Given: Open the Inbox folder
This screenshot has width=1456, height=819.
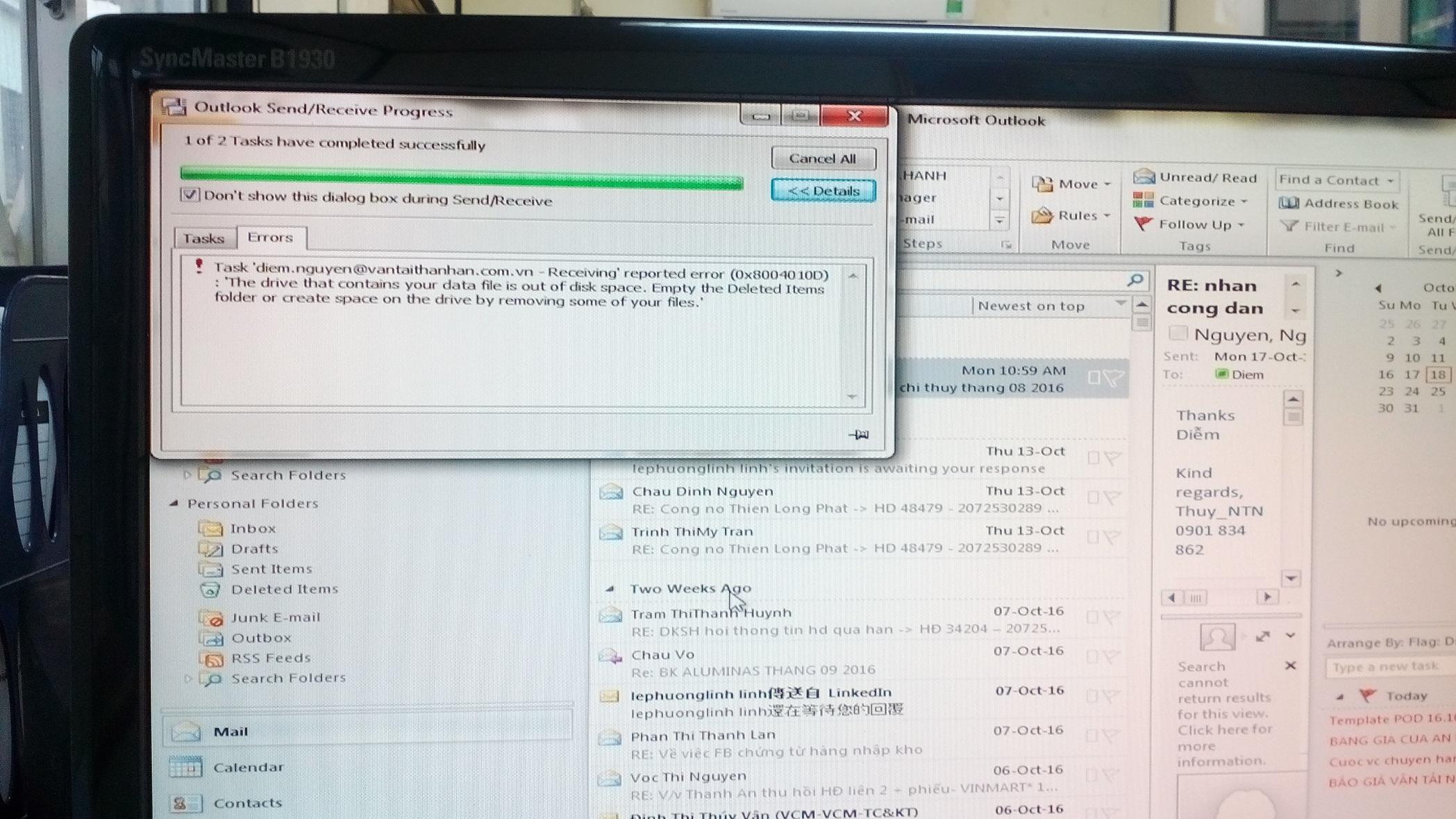Looking at the screenshot, I should point(238,529).
